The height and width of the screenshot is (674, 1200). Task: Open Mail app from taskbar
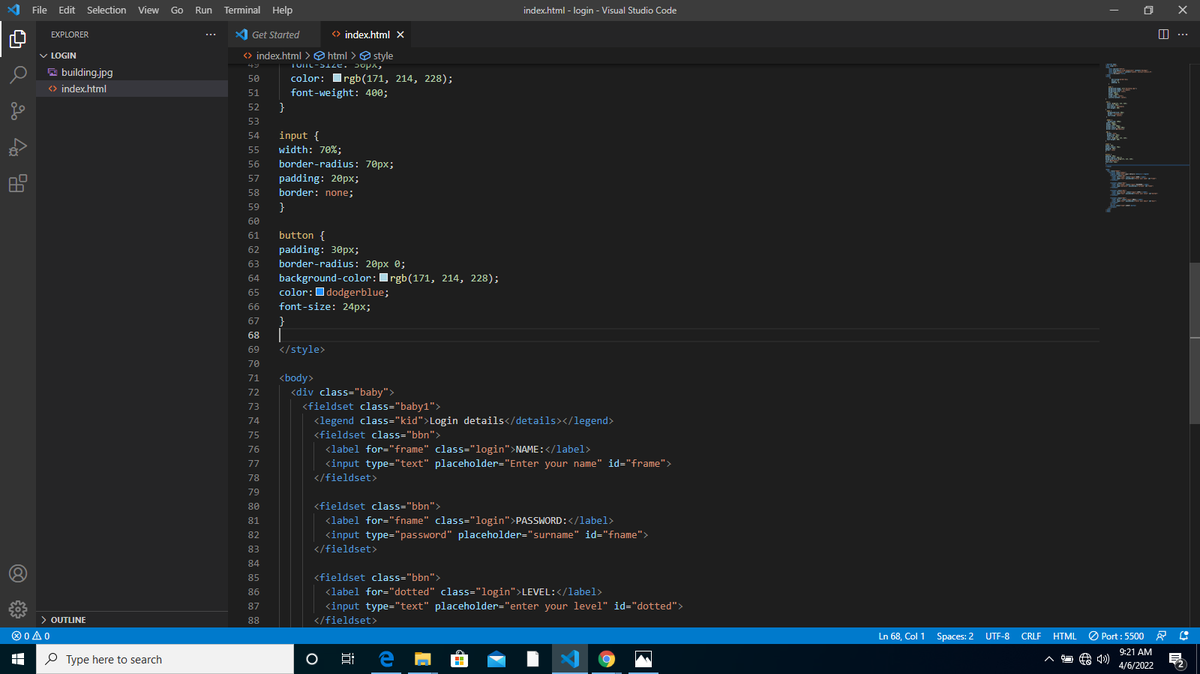pos(496,659)
